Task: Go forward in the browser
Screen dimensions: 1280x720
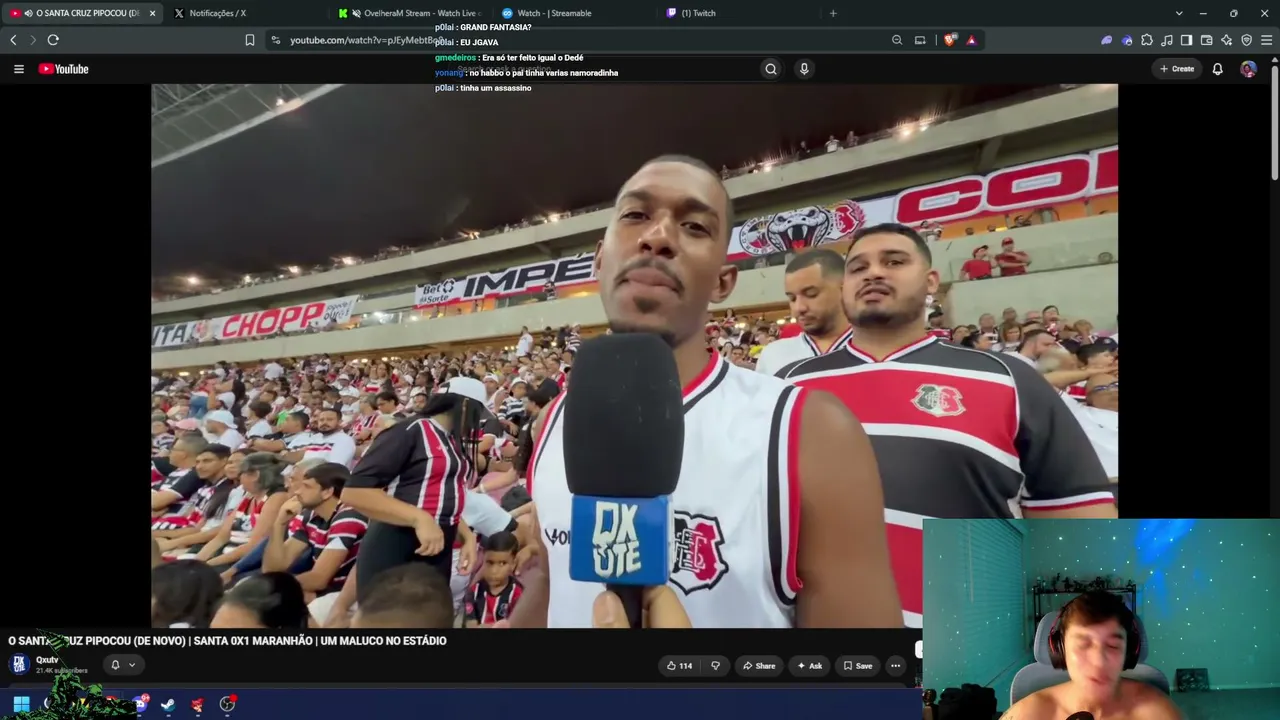Action: (32, 40)
